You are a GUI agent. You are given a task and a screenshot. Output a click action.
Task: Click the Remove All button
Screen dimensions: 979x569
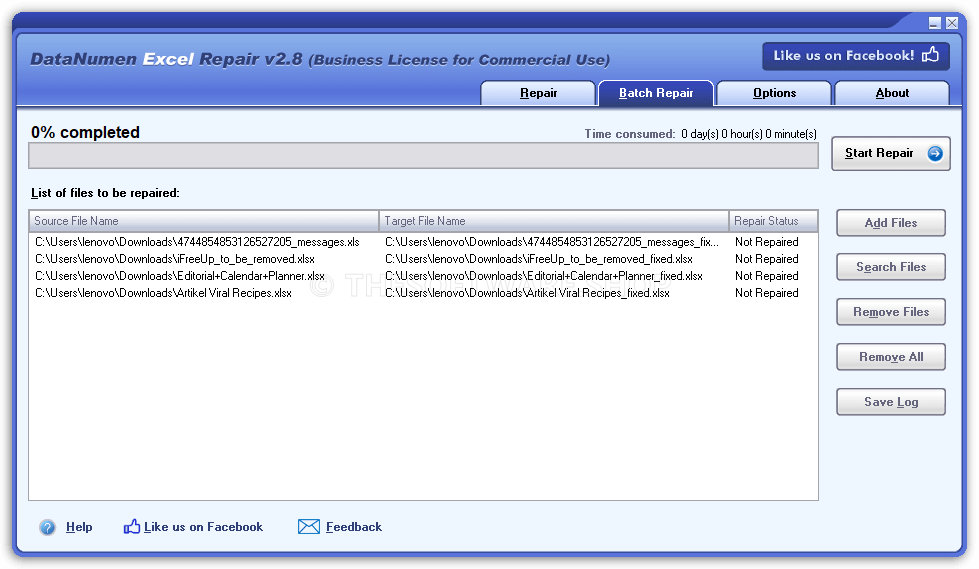point(891,357)
